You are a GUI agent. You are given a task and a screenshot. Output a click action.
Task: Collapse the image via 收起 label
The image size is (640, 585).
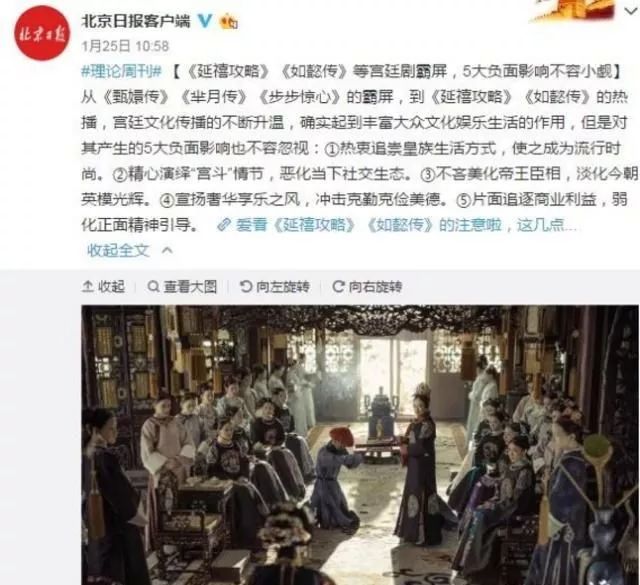pos(111,287)
